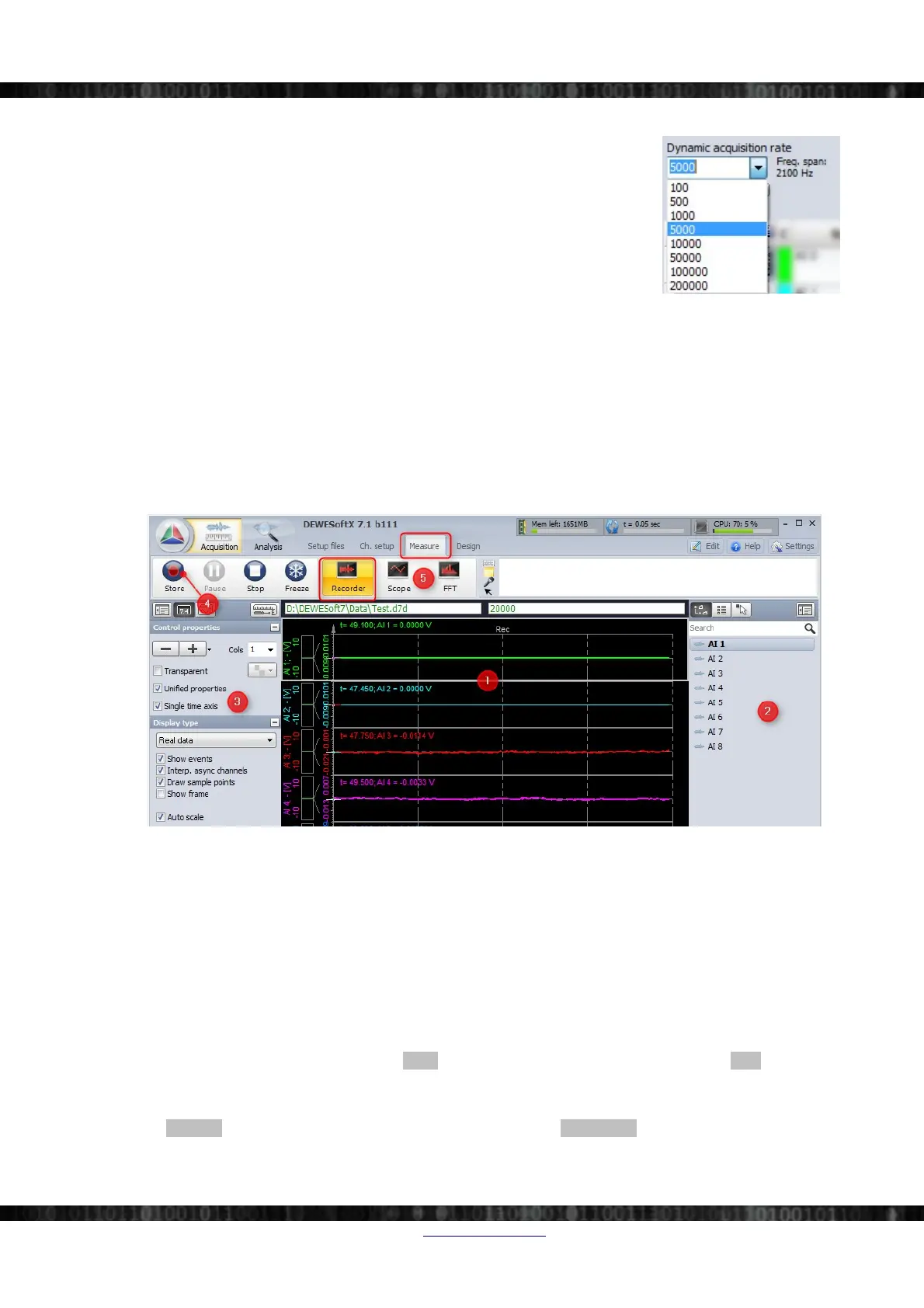The image size is (924, 1308).
Task: Collapse the Control properties section
Action: click(274, 628)
